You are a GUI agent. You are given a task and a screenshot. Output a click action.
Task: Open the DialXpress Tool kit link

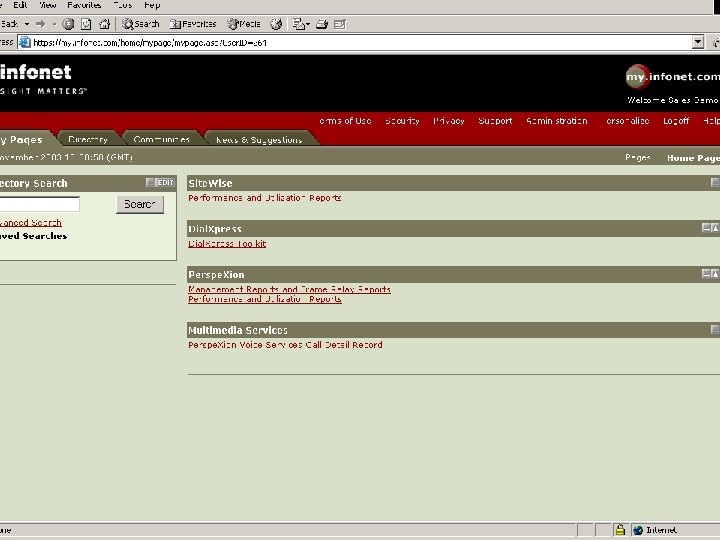click(x=227, y=244)
